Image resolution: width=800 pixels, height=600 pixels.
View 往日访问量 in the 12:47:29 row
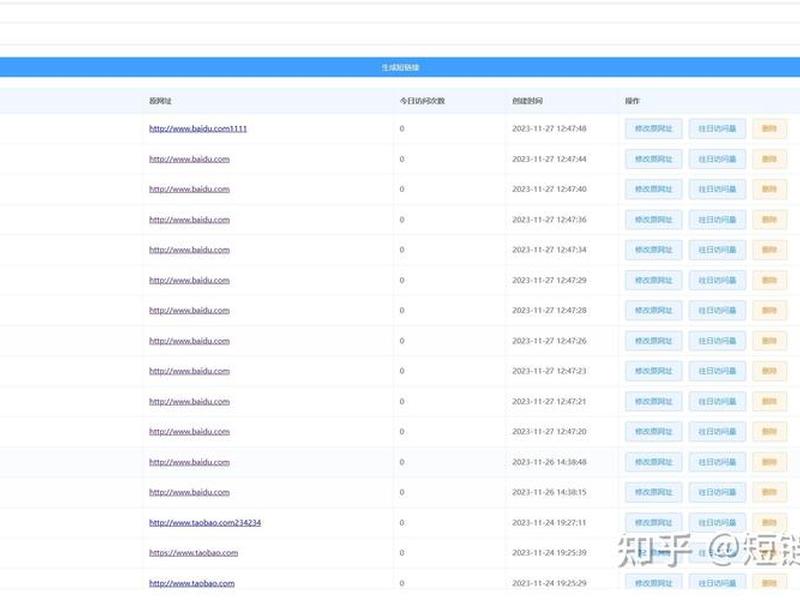point(717,281)
